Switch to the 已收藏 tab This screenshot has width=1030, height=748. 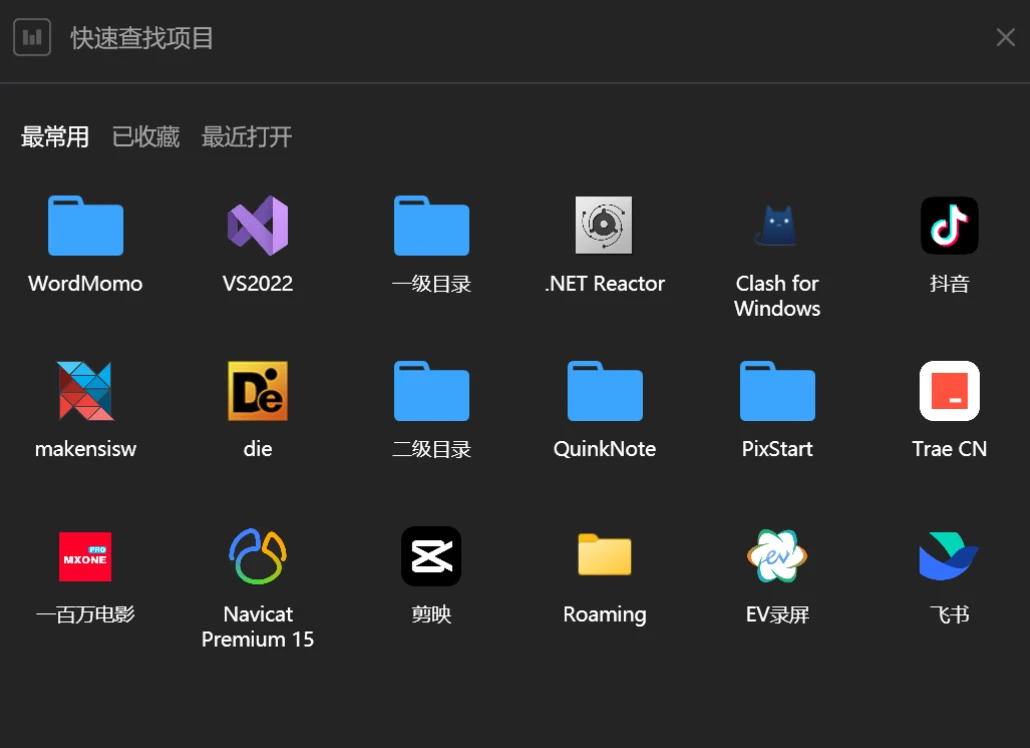coord(146,137)
